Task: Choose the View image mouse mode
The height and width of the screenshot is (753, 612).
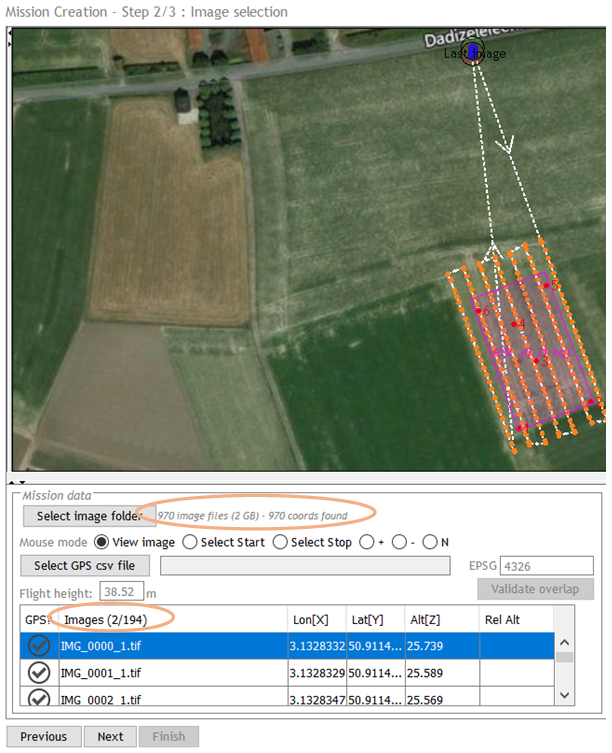Action: tap(101, 542)
